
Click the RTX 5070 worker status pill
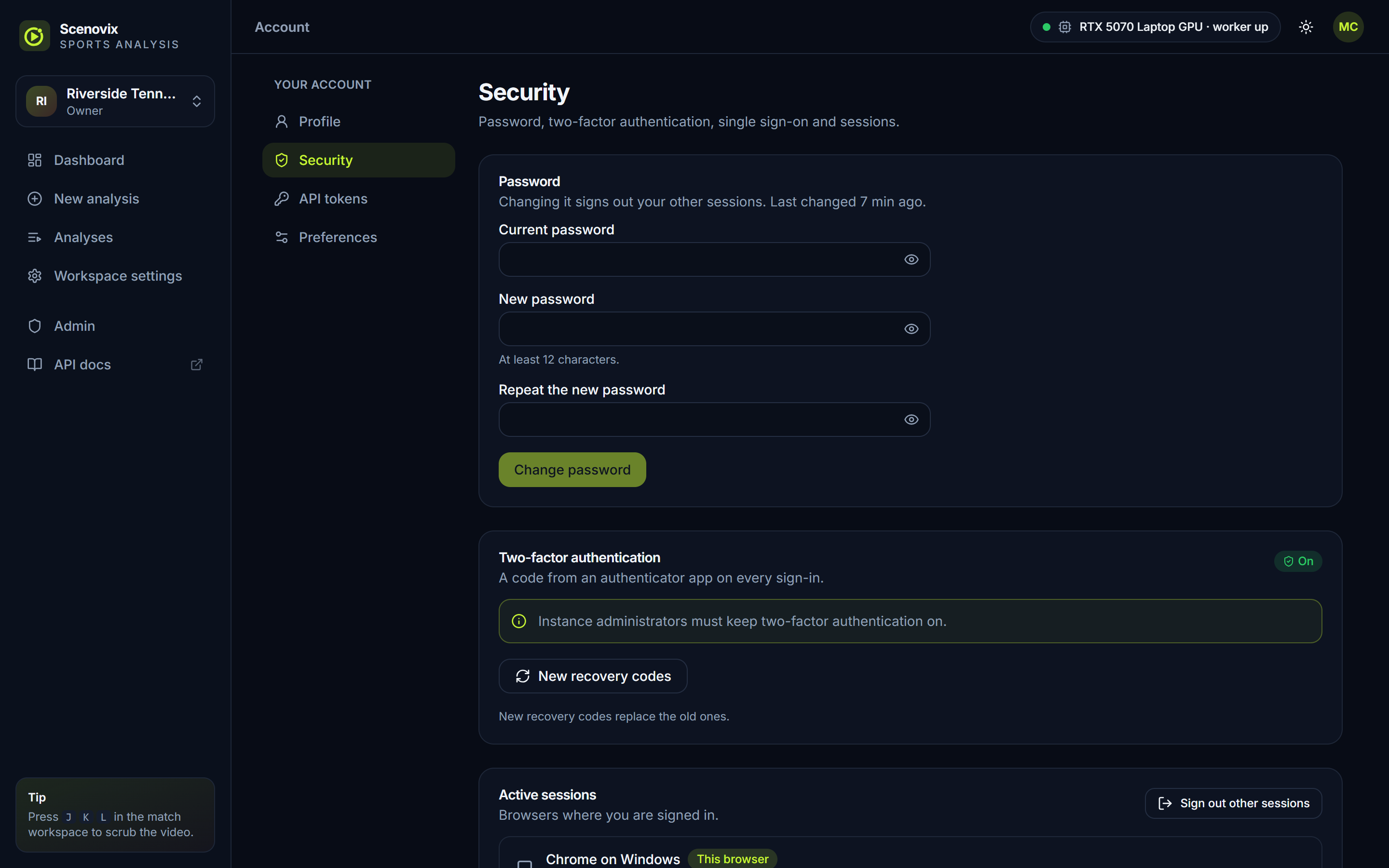(1156, 27)
